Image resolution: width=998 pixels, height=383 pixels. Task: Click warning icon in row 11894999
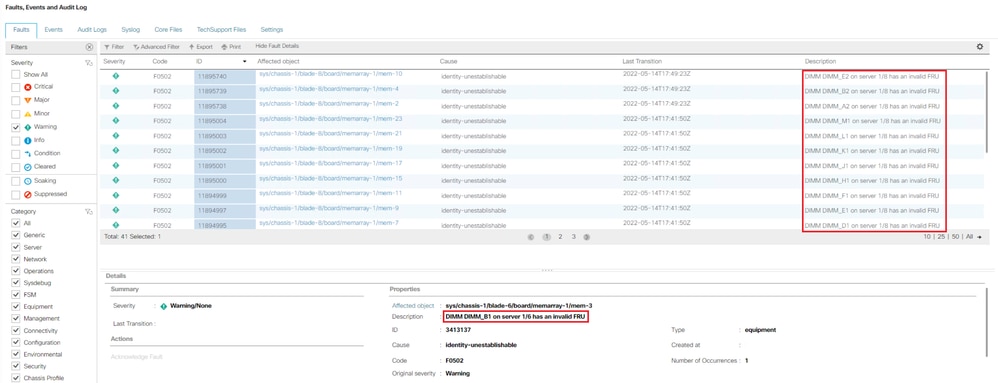[116, 195]
